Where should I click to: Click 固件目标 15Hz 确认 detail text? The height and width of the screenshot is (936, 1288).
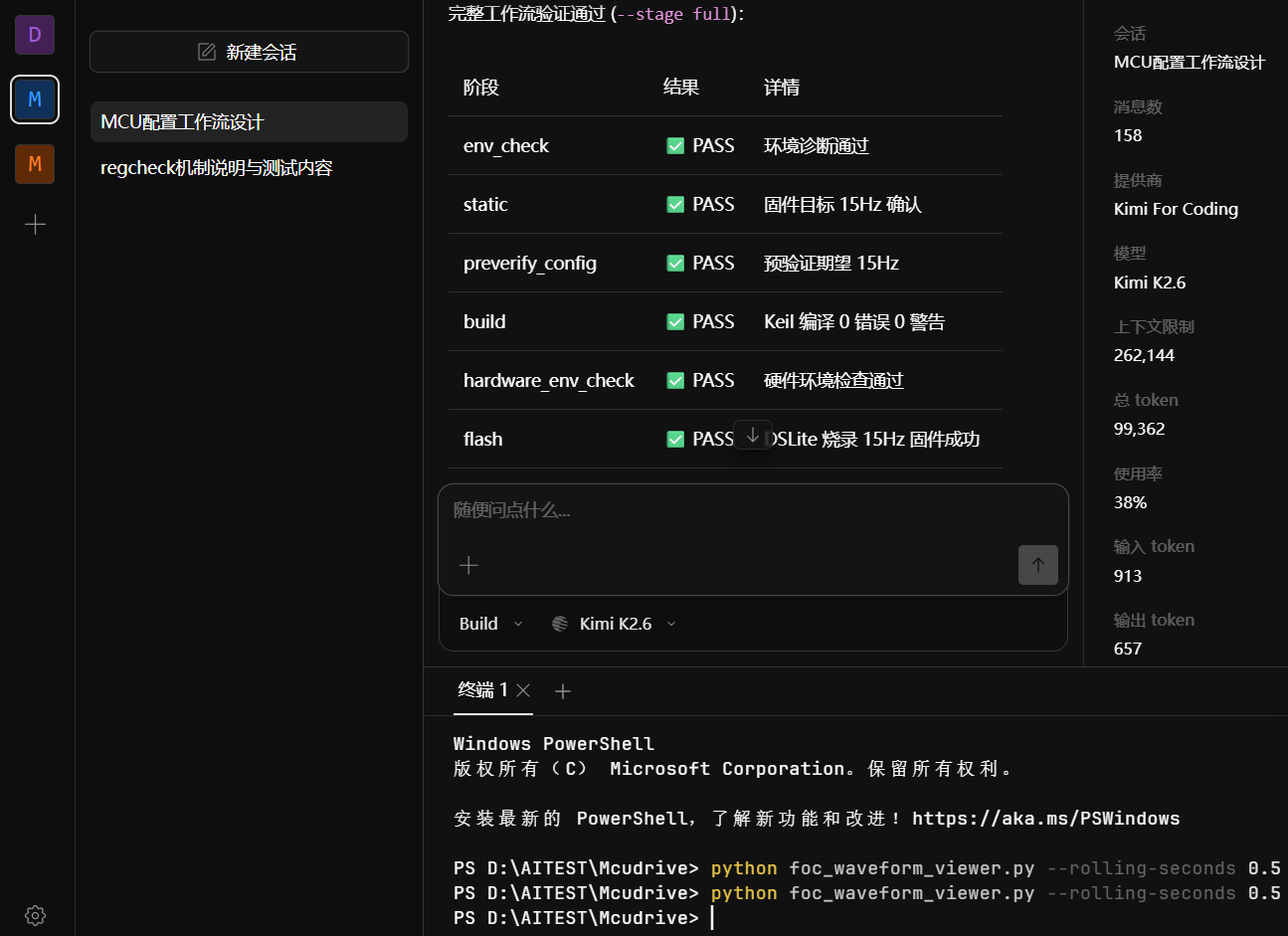click(x=842, y=205)
